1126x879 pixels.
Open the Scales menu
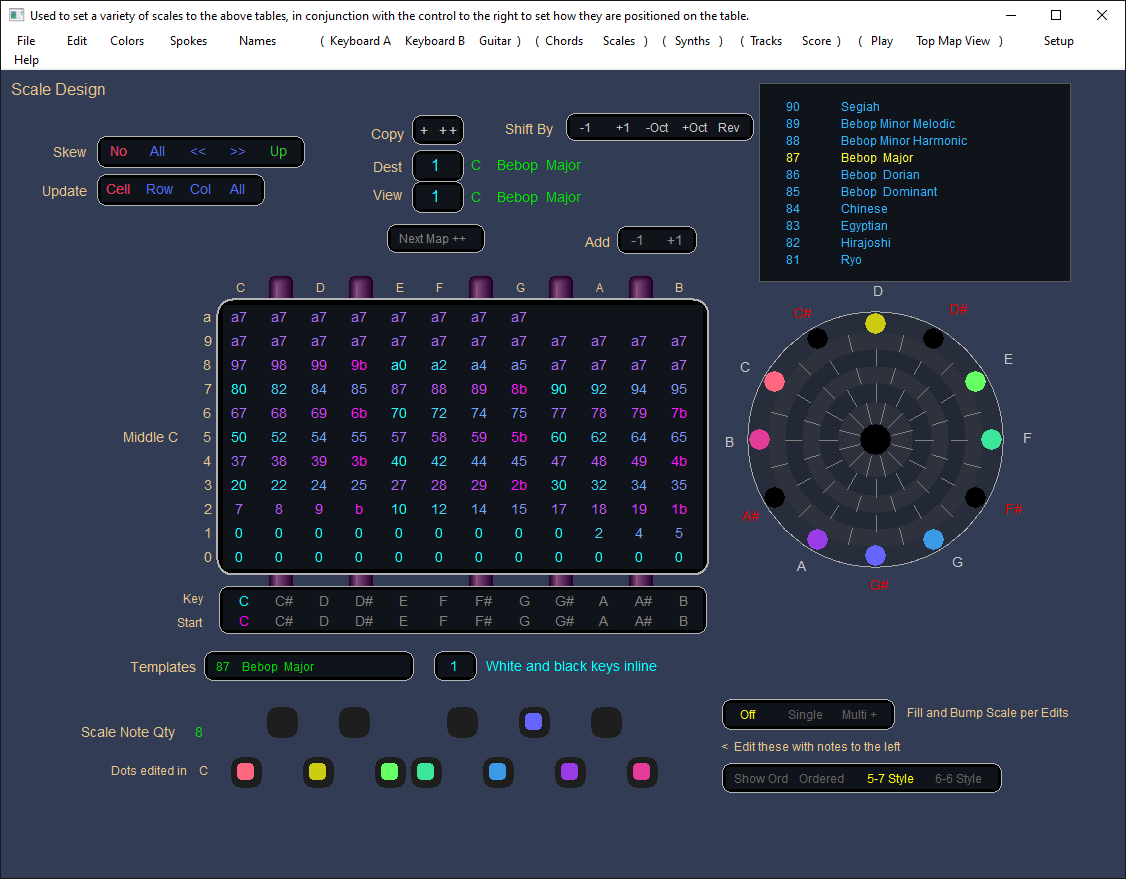tap(618, 41)
